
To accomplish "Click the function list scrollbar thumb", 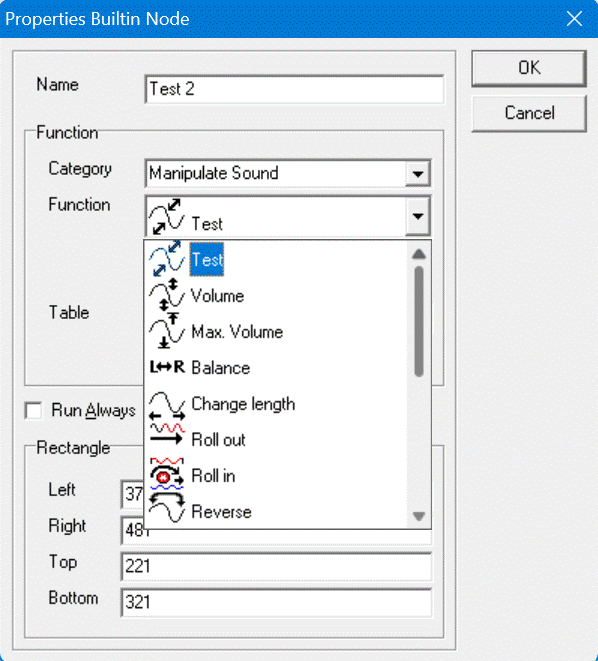I will tap(418, 321).
